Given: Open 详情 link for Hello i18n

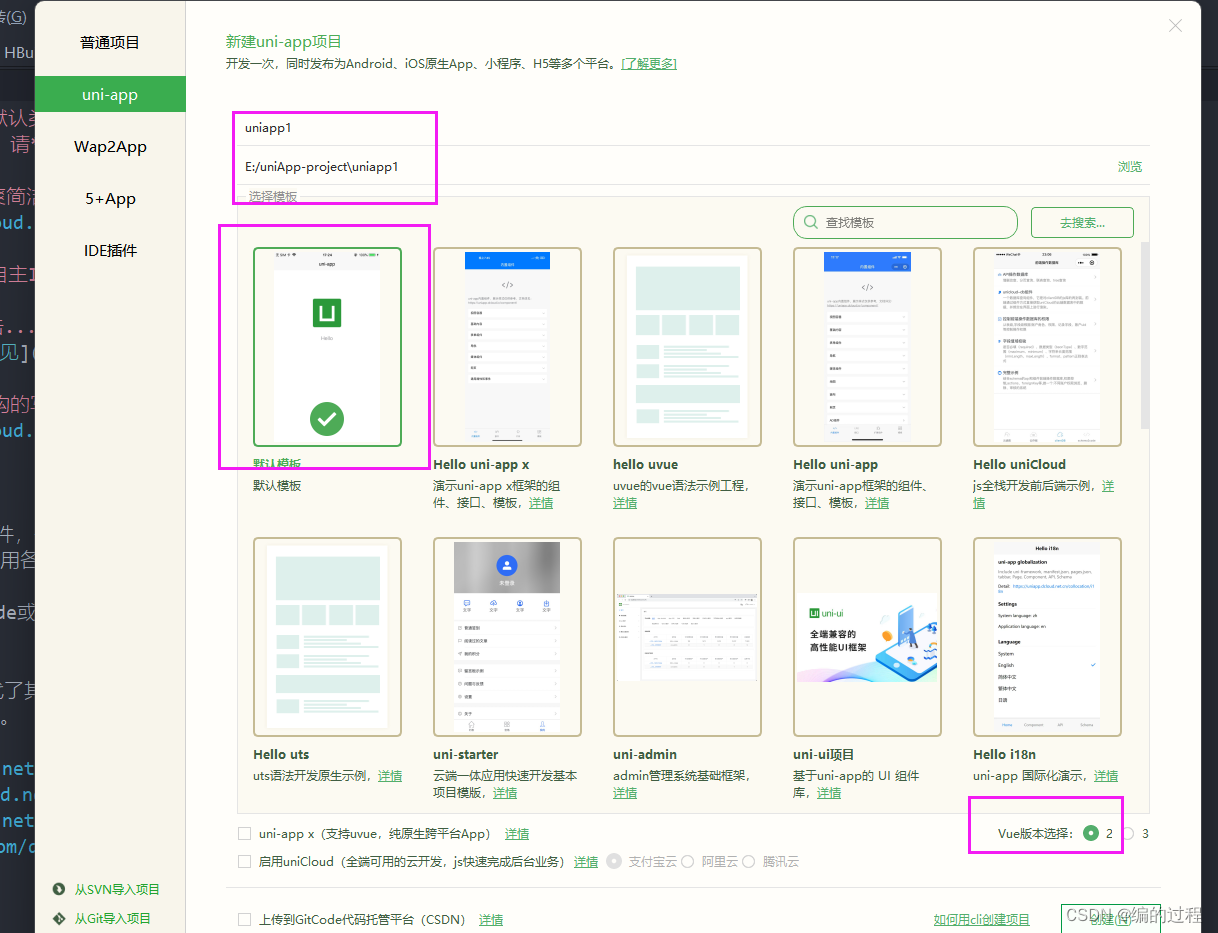Looking at the screenshot, I should (x=1106, y=776).
